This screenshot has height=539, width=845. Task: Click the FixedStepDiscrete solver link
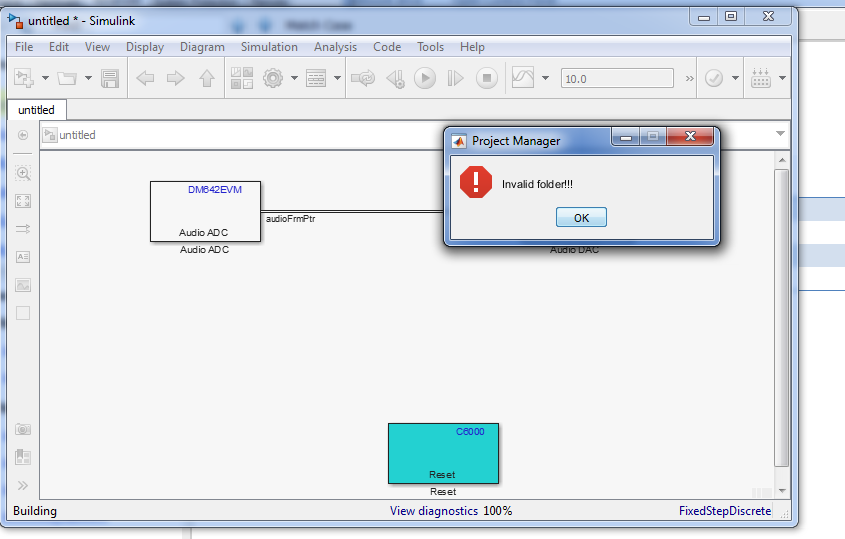click(x=725, y=510)
